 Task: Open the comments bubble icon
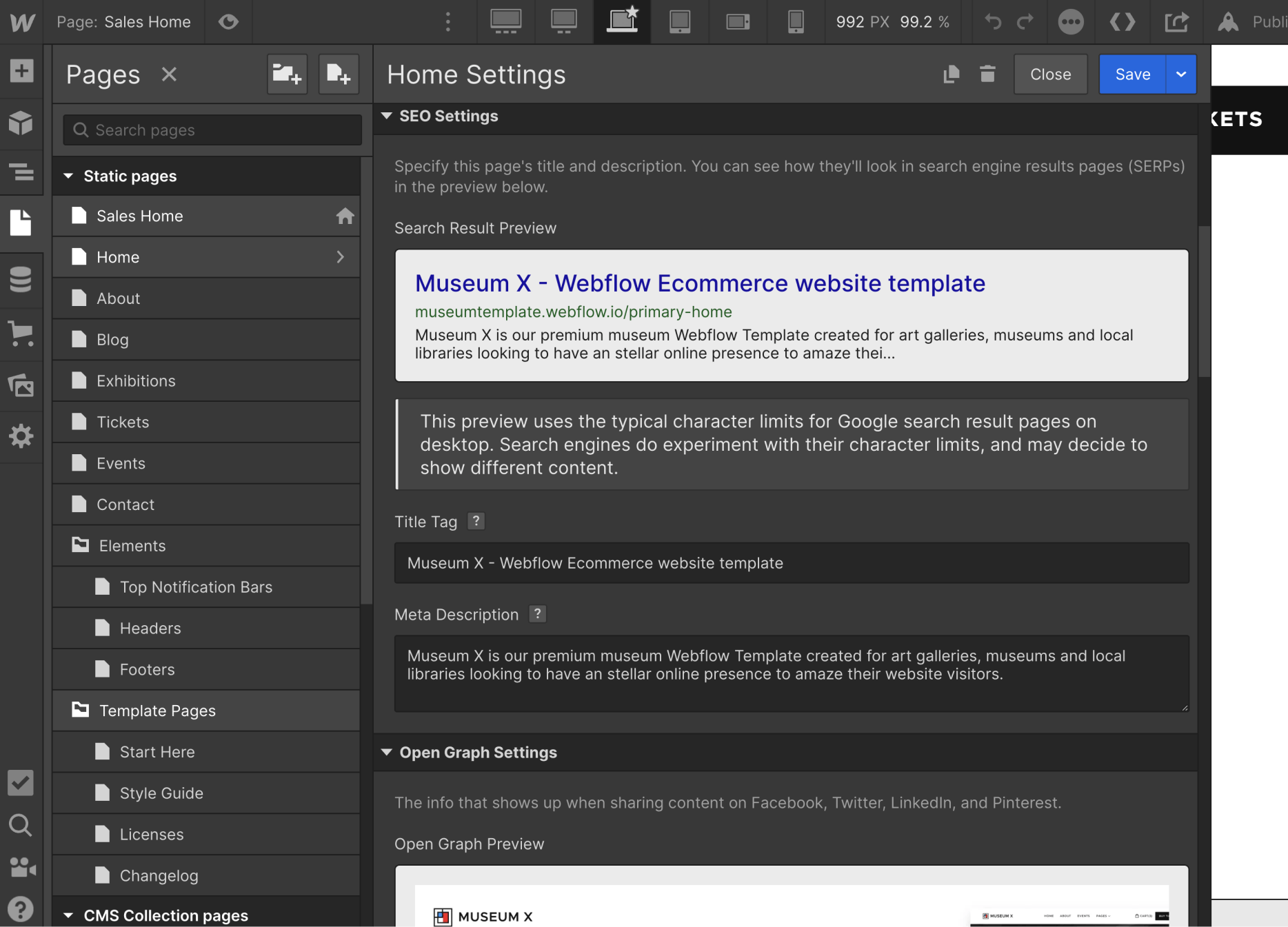[1071, 22]
